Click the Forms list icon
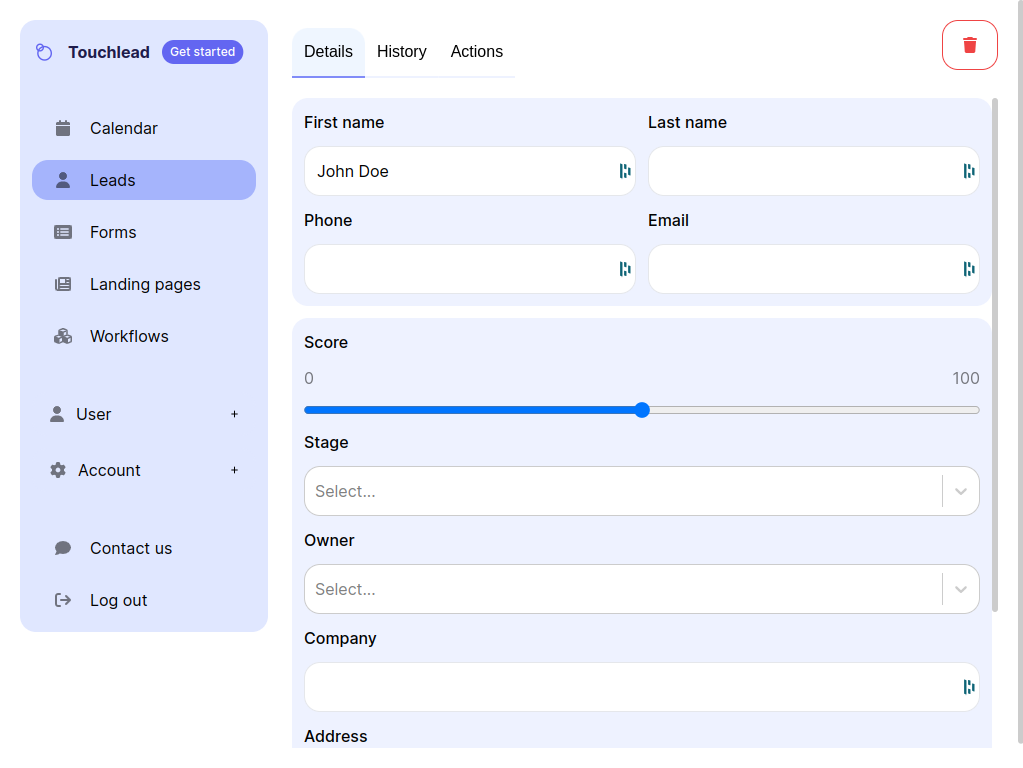This screenshot has height=768, width=1023. point(63,232)
